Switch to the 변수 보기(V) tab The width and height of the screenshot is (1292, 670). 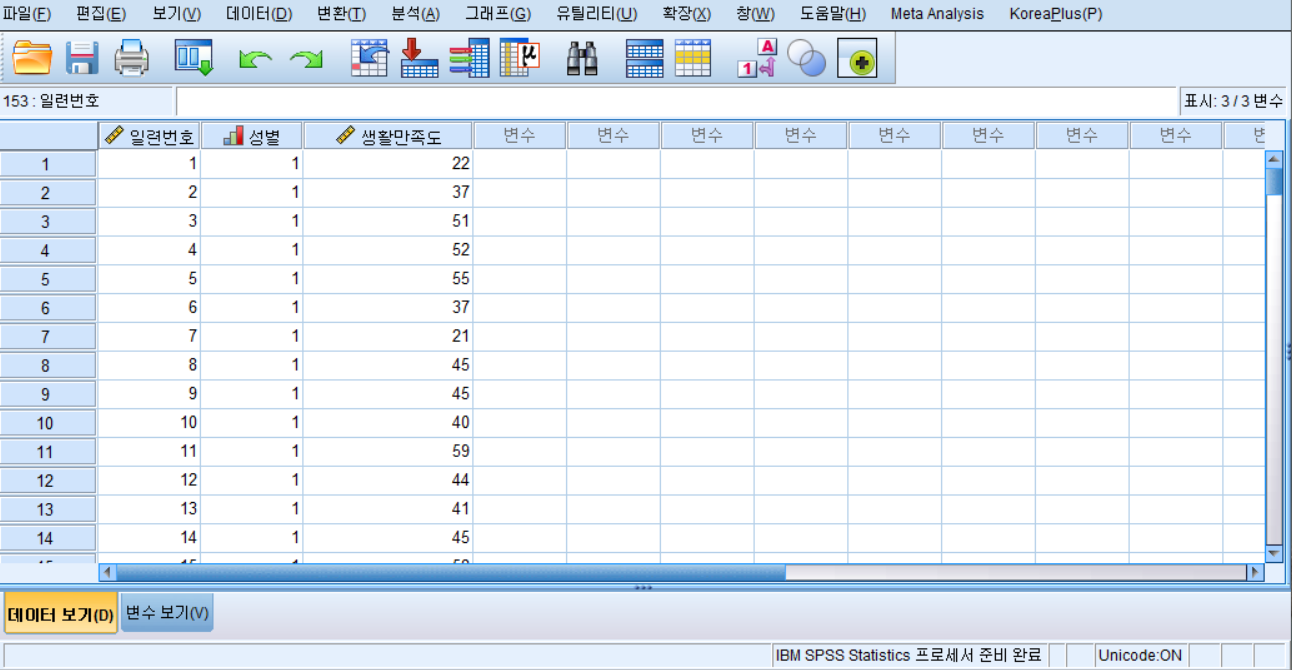[x=167, y=613]
